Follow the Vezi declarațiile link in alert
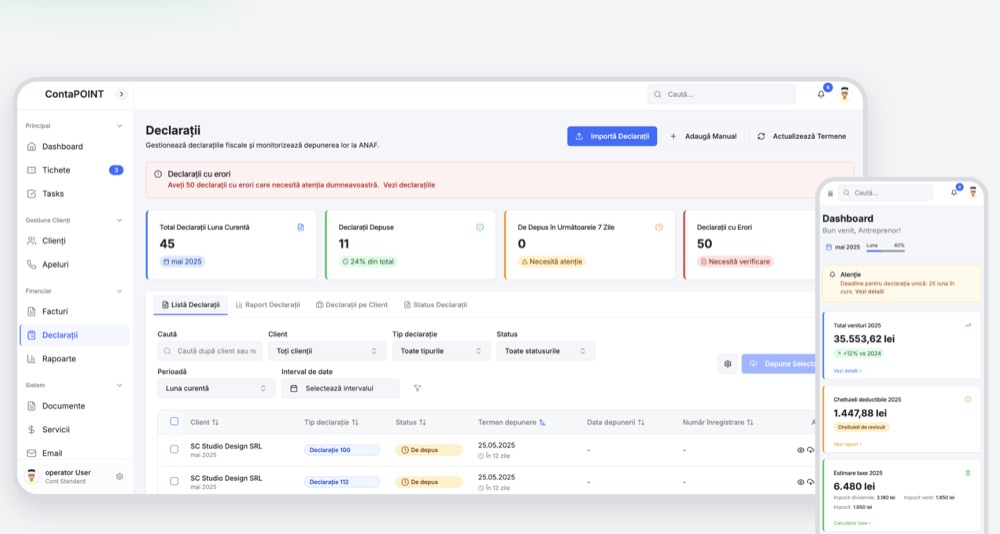The image size is (1000, 534). pos(409,185)
